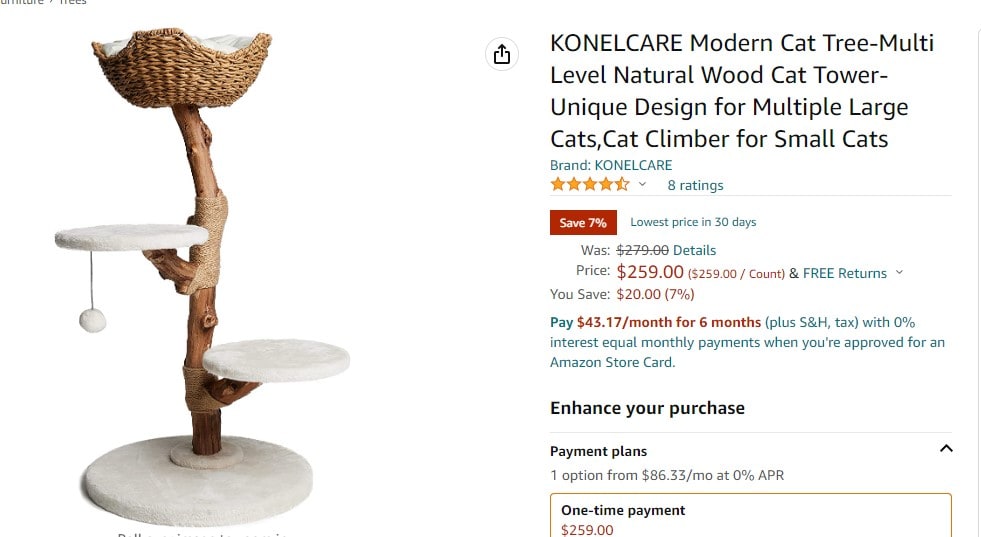Click the Pay $43.17/month for 6 months offer
Viewport: 981px width, 537px height.
656,322
